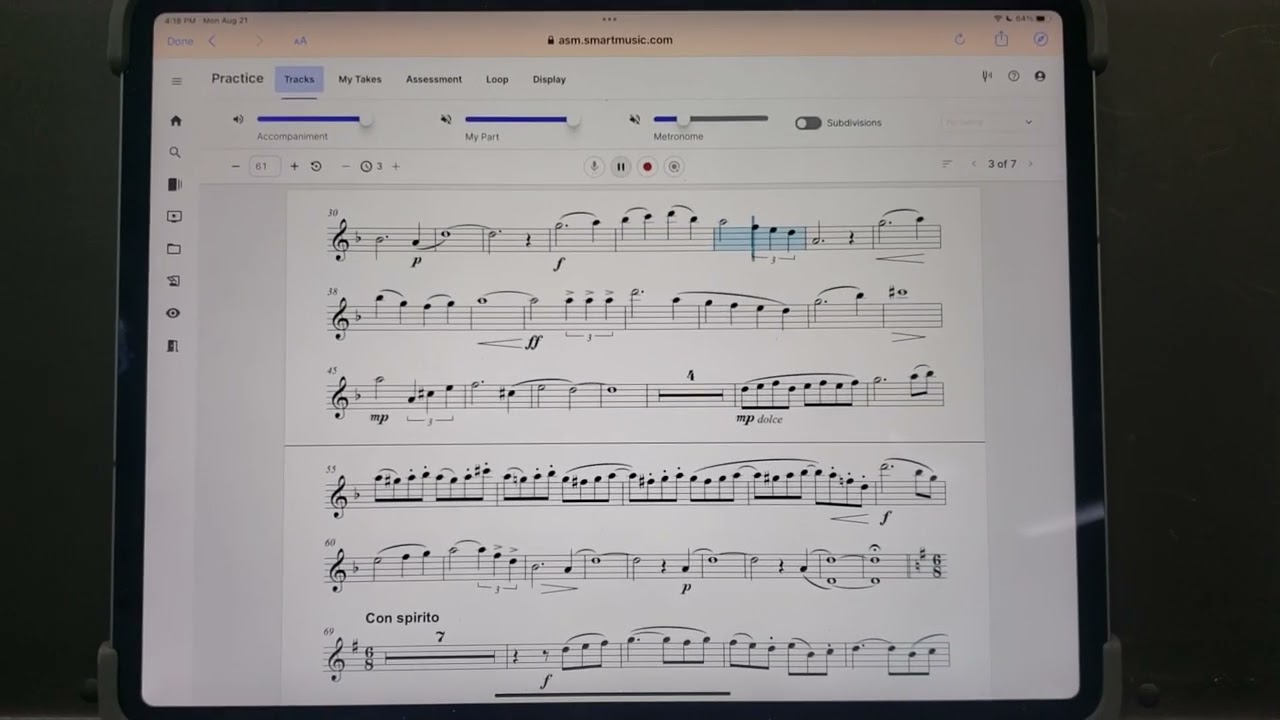Click the count-off clock icon

pos(366,166)
